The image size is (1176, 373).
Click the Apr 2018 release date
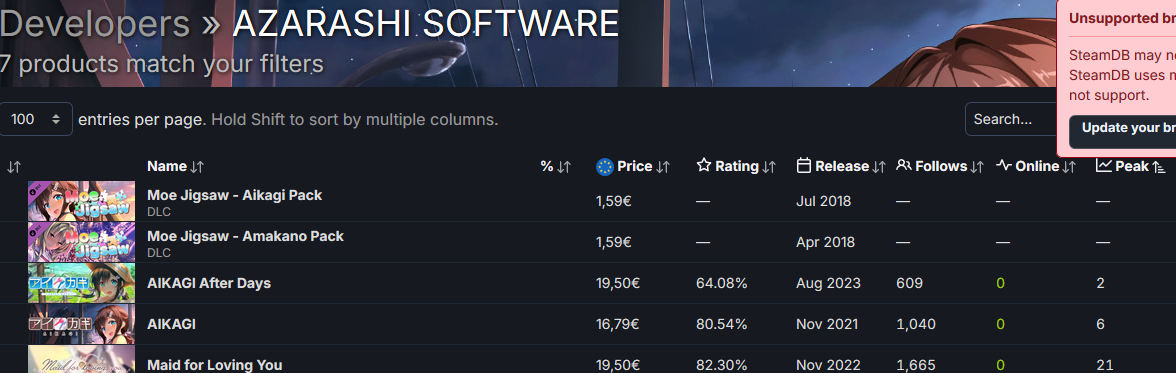pyautogui.click(x=826, y=242)
